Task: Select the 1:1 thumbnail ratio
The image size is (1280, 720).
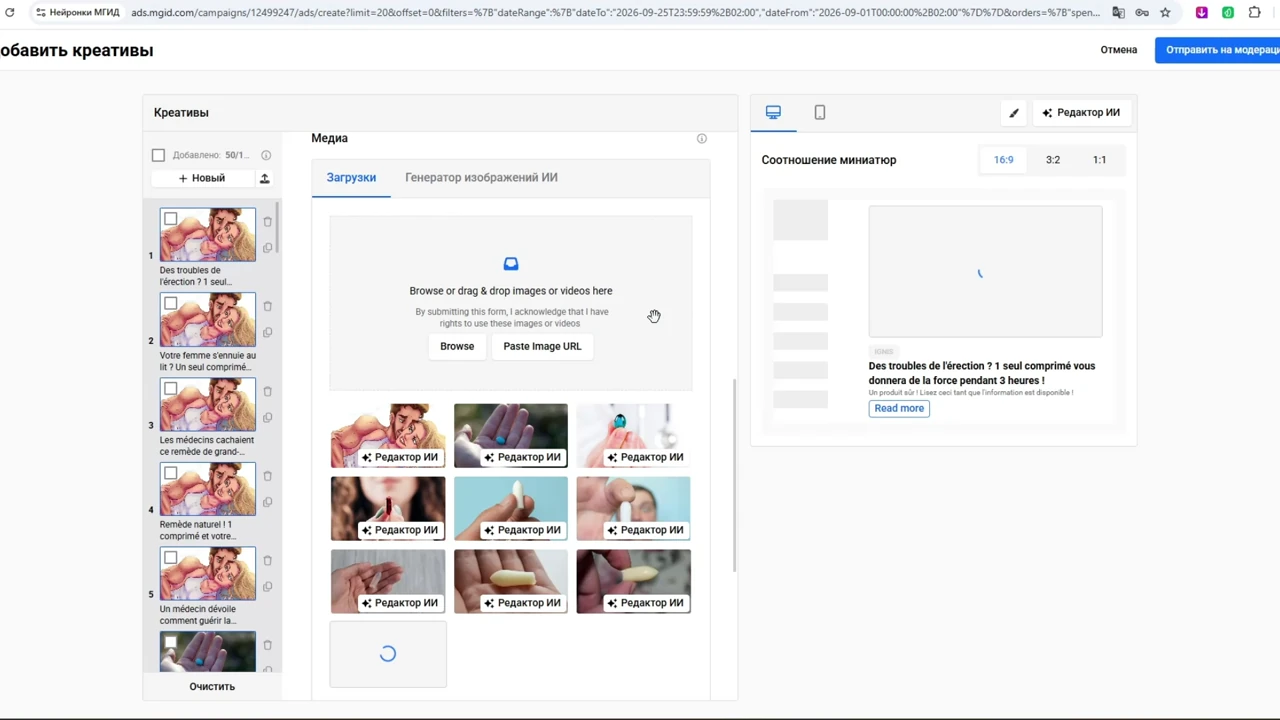Action: click(1099, 160)
